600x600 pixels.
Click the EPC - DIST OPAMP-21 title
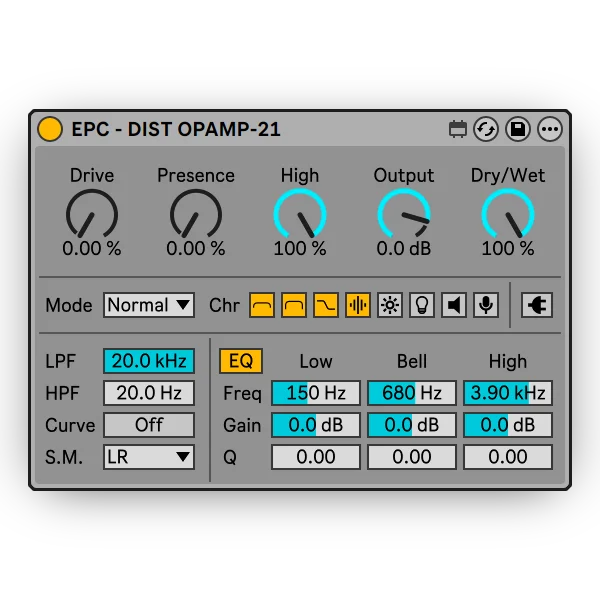(x=176, y=129)
